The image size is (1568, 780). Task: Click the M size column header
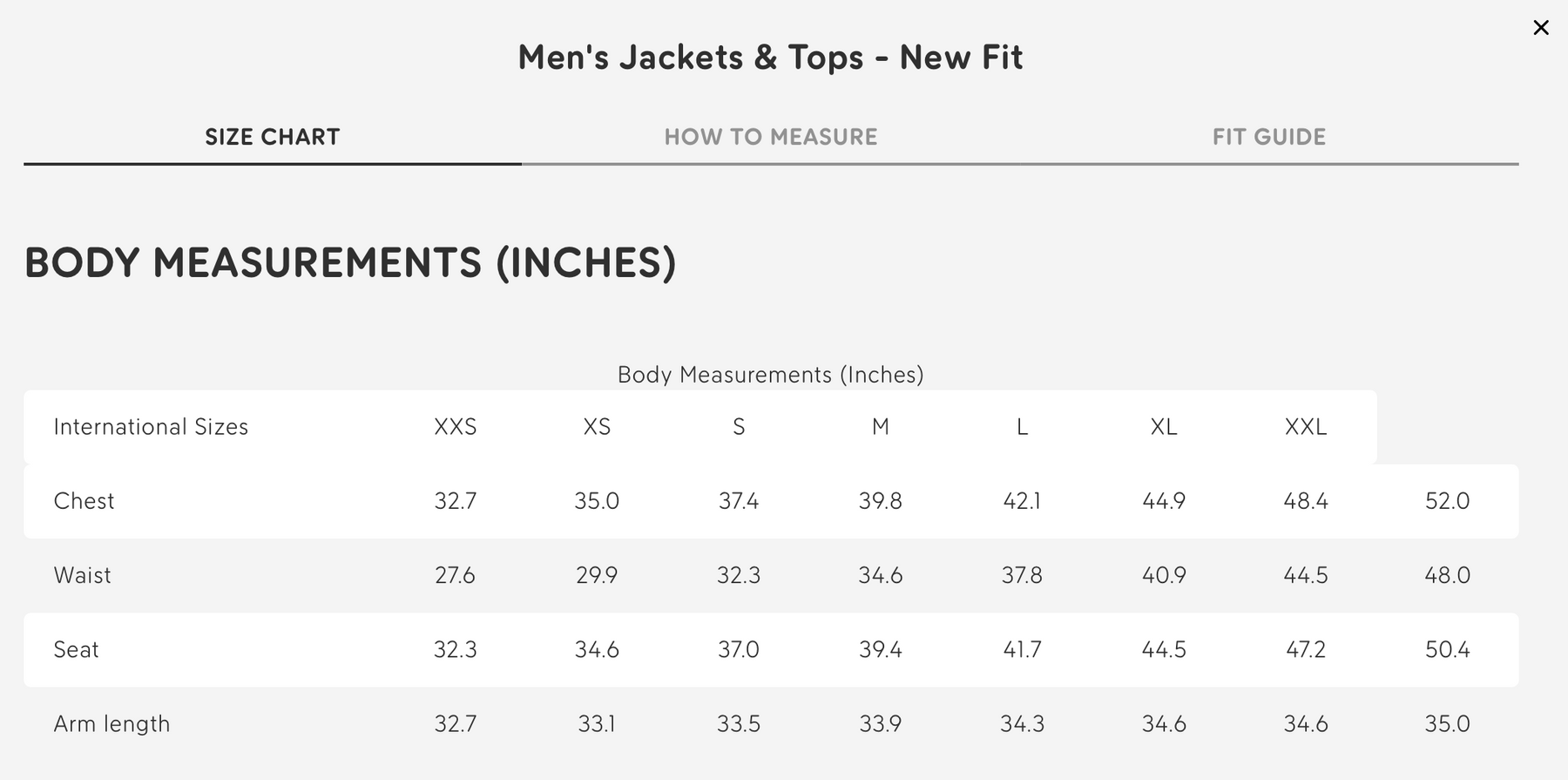(880, 427)
